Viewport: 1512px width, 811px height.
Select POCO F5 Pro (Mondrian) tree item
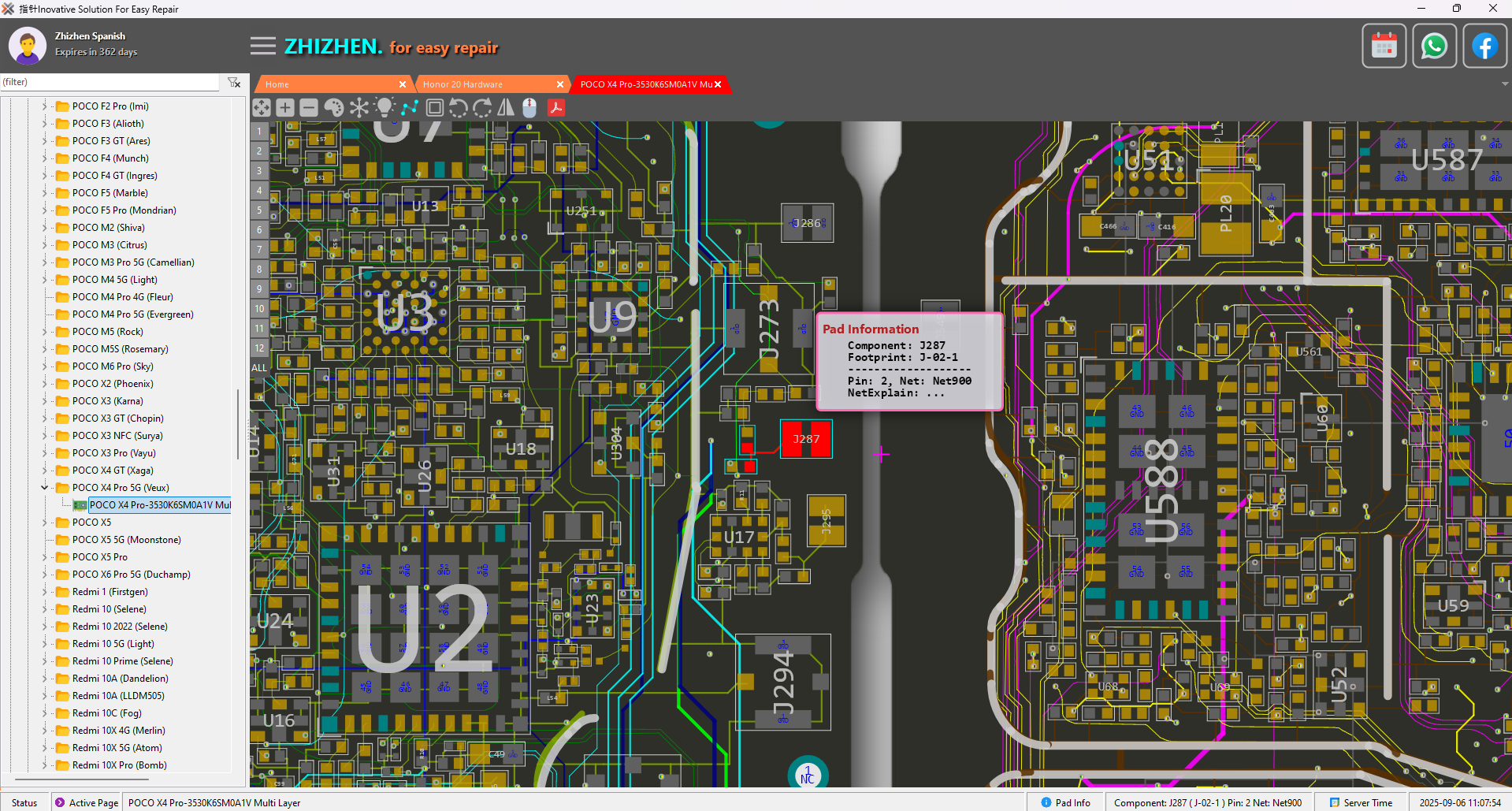coord(124,210)
